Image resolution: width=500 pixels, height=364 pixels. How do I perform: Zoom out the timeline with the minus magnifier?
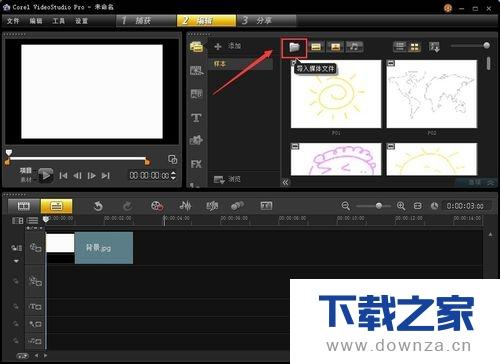[346, 206]
